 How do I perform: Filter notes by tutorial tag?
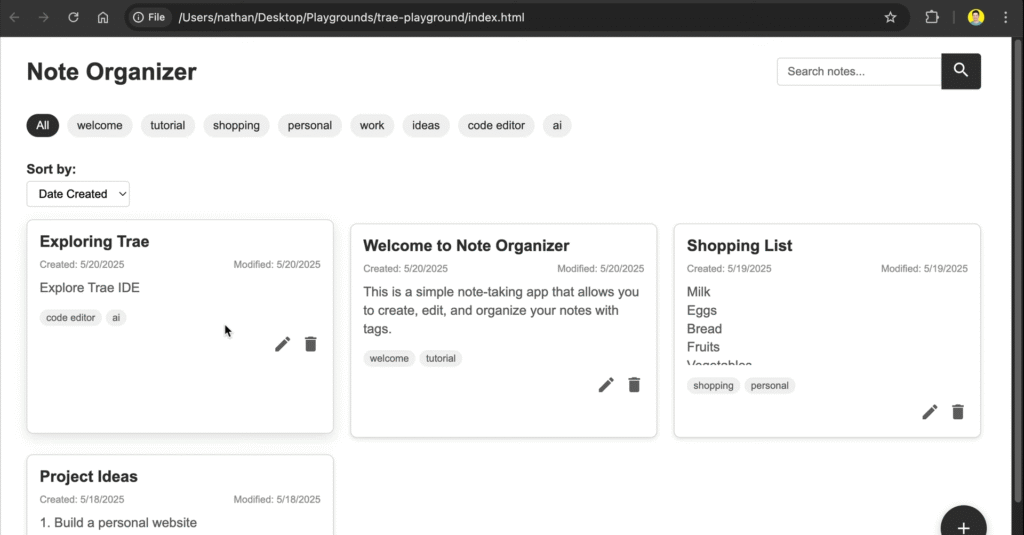point(168,125)
